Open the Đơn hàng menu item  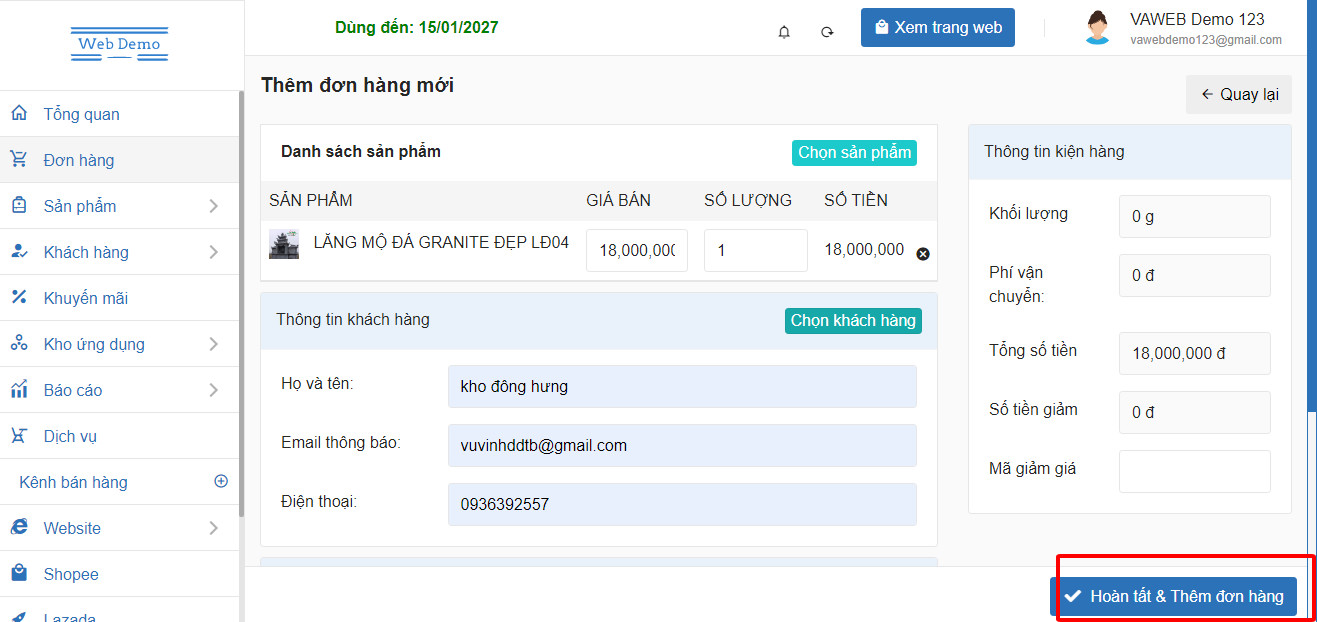(x=79, y=160)
